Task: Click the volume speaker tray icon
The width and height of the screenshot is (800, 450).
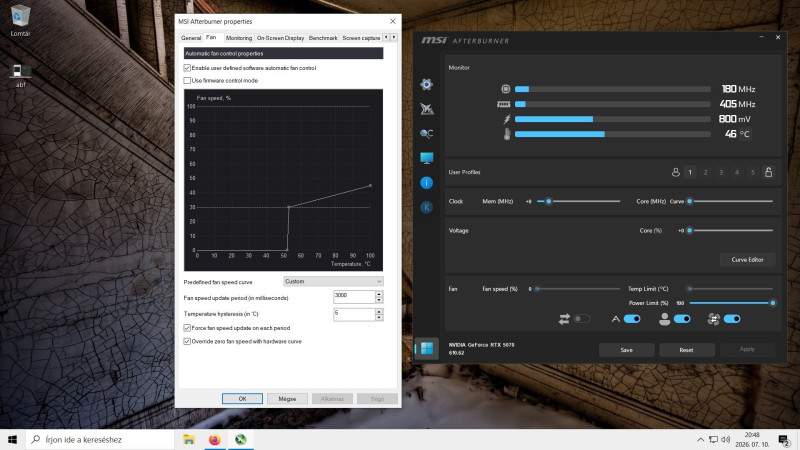Action: point(726,439)
